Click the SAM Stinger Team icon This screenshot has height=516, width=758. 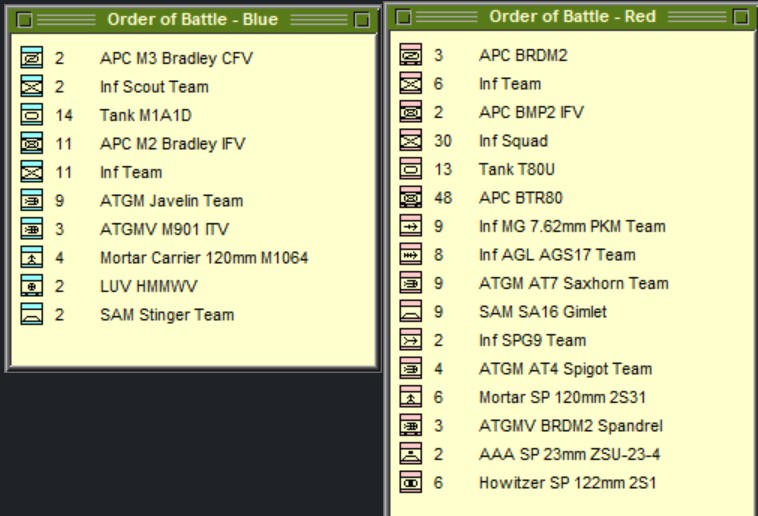(31, 314)
